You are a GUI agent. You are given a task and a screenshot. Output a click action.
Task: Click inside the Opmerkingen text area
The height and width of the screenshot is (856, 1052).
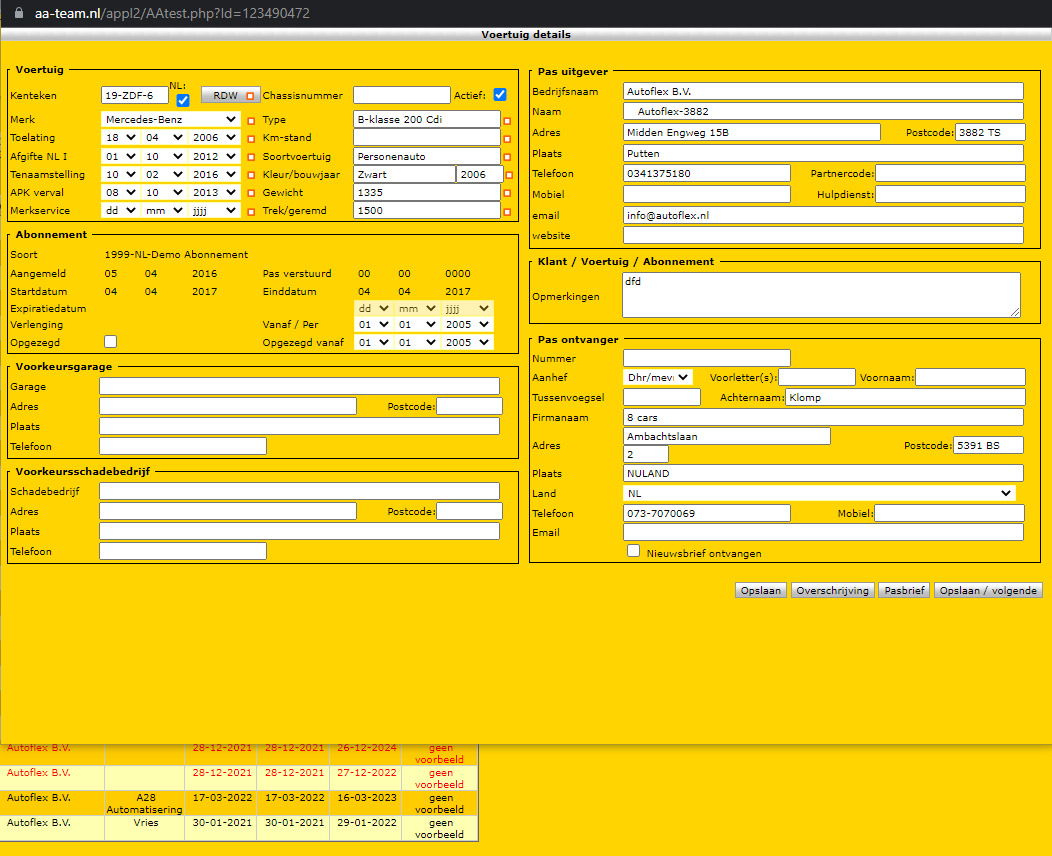(x=820, y=295)
